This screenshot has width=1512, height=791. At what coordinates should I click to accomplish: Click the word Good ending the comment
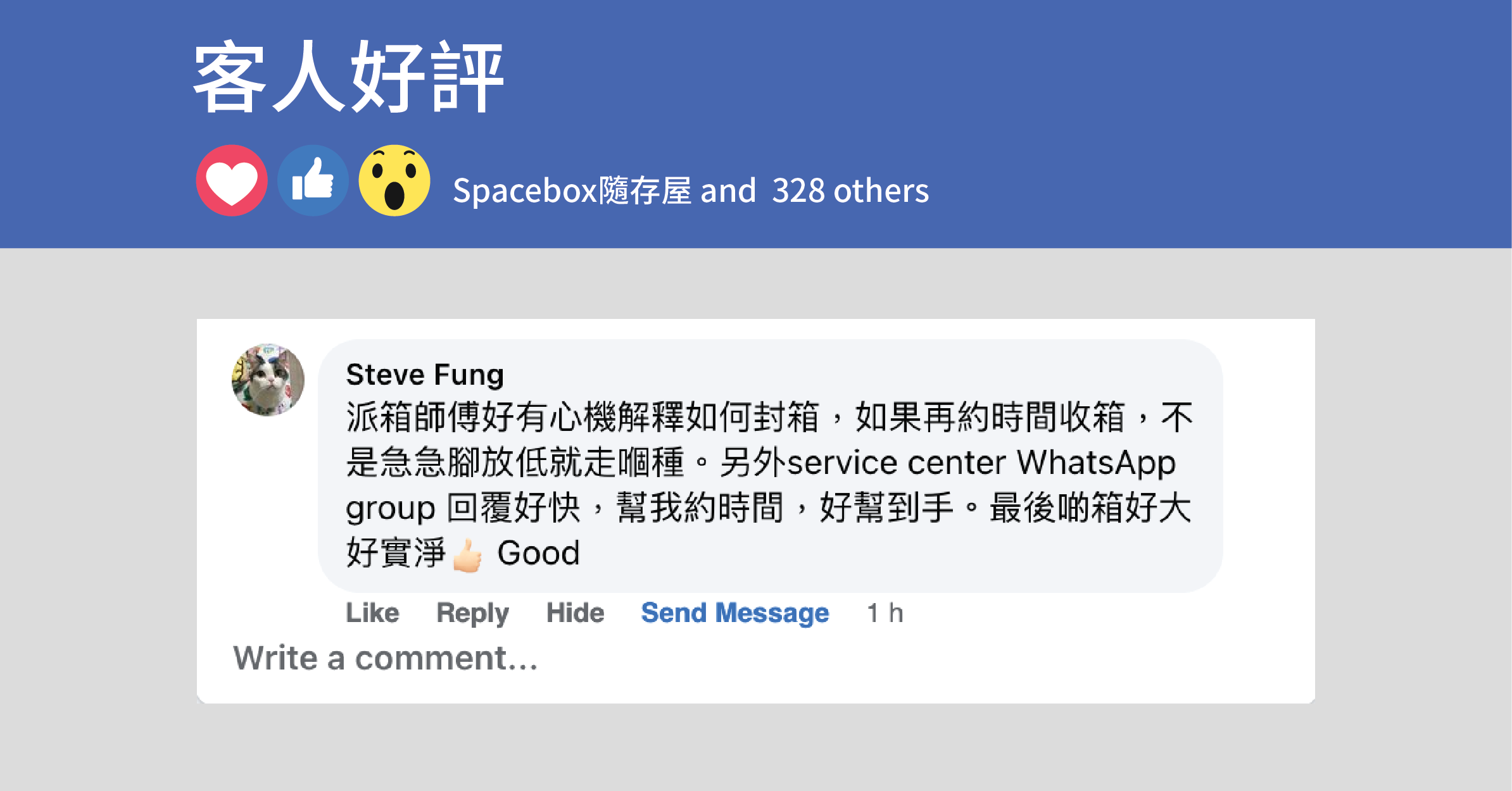pyautogui.click(x=538, y=553)
